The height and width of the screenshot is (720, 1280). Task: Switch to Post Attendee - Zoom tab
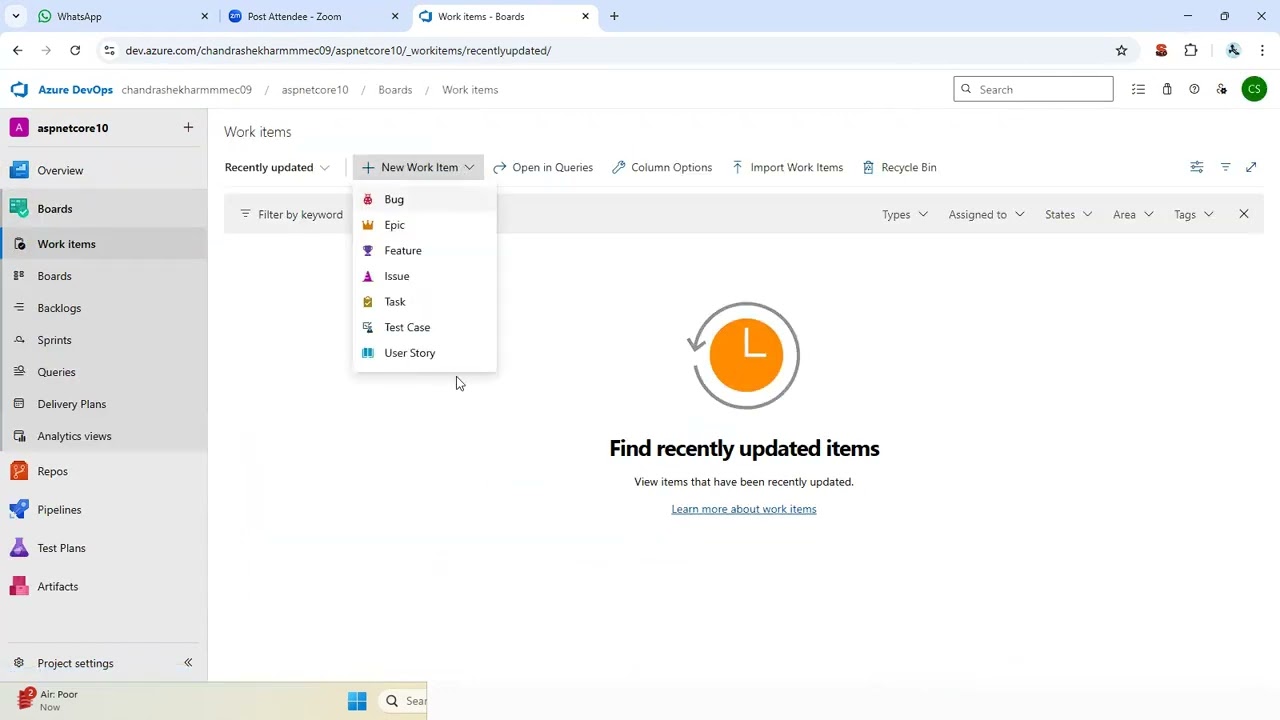pos(313,16)
